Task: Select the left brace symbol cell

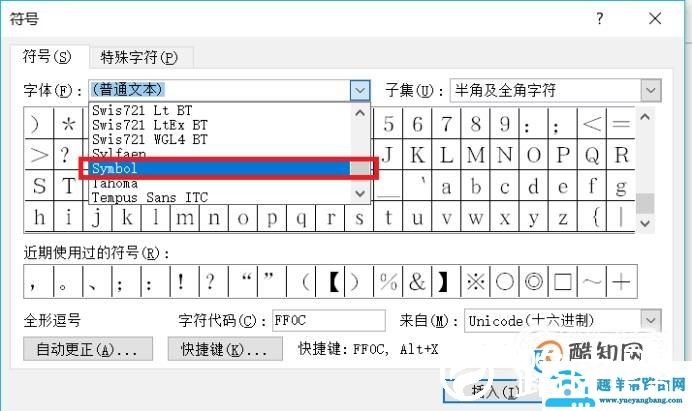Action: pyautogui.click(x=592, y=217)
